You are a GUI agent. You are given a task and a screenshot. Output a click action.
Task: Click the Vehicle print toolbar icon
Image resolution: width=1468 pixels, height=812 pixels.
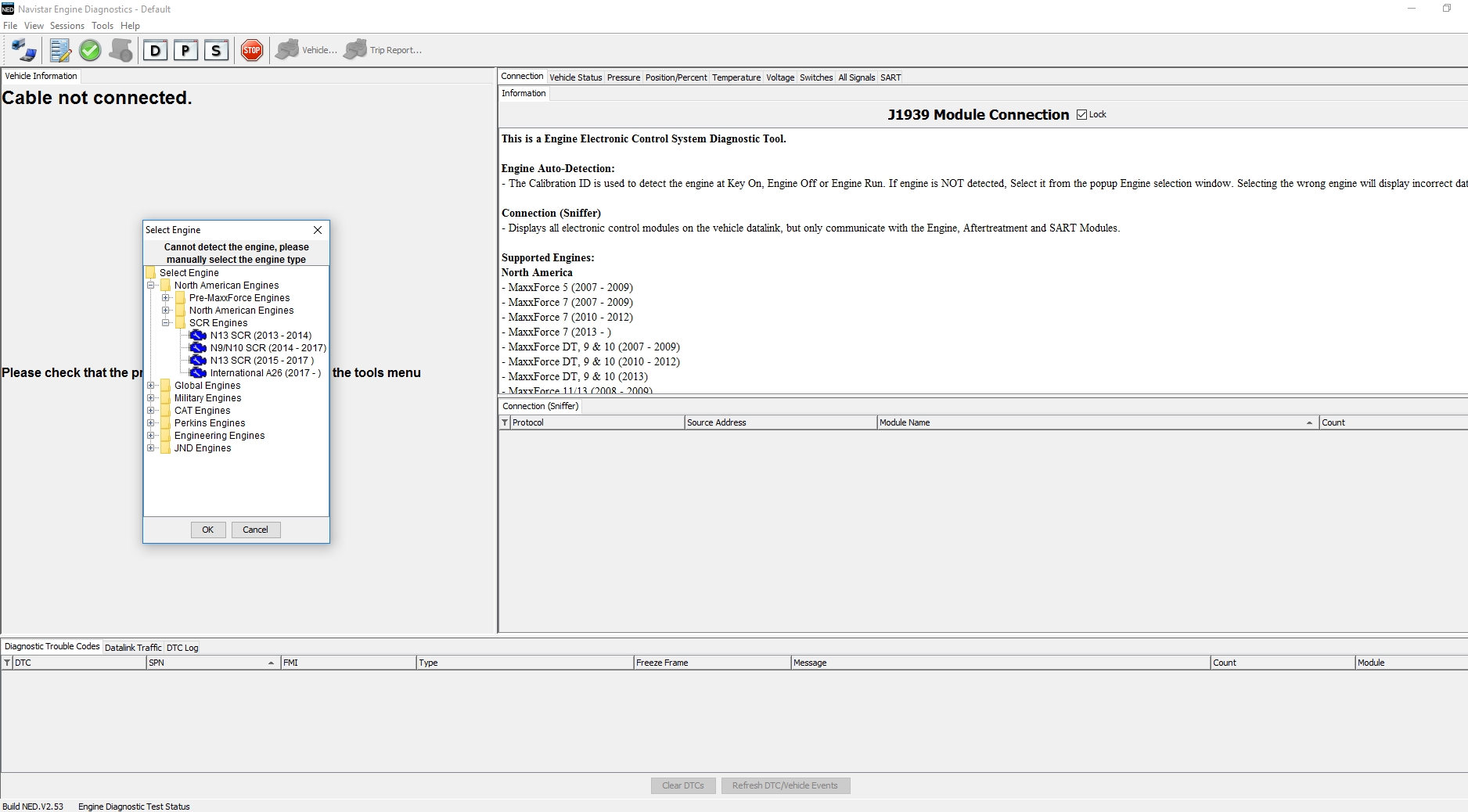[288, 49]
